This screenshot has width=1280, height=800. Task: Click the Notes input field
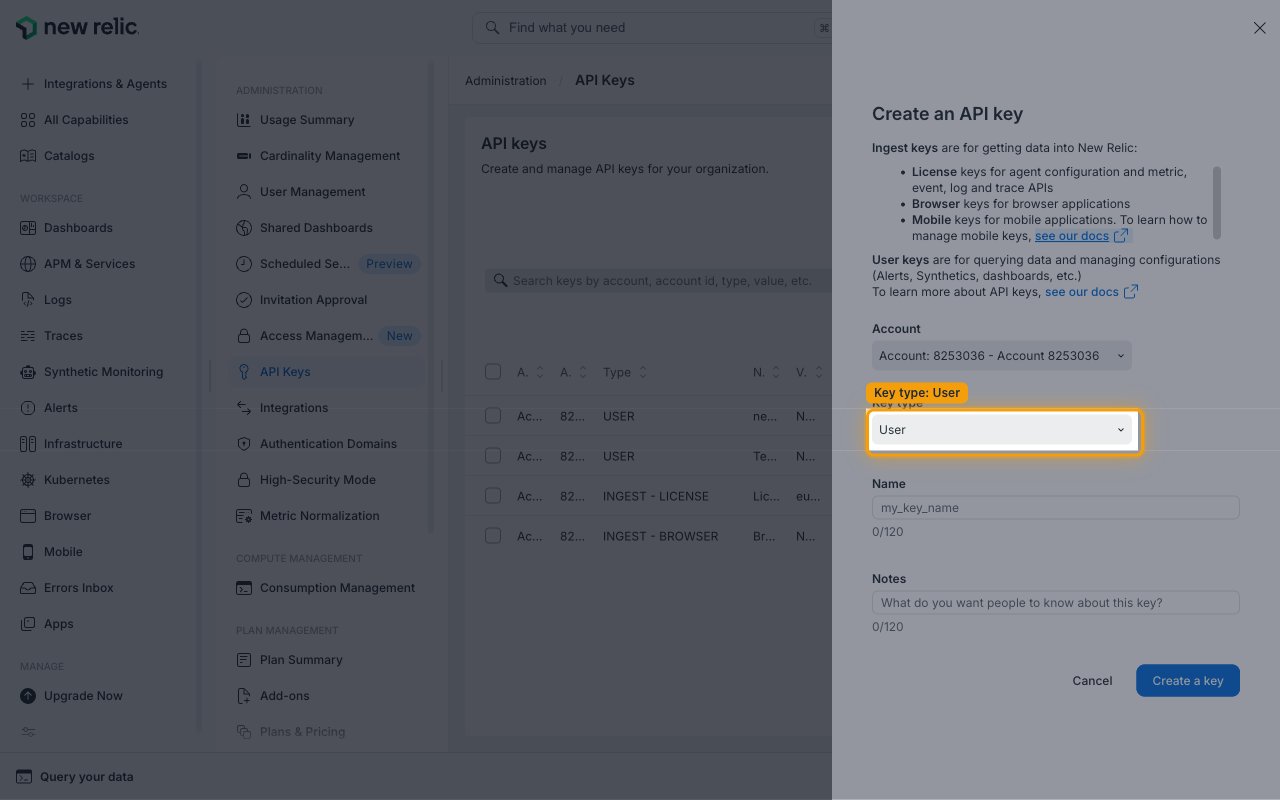[1056, 603]
